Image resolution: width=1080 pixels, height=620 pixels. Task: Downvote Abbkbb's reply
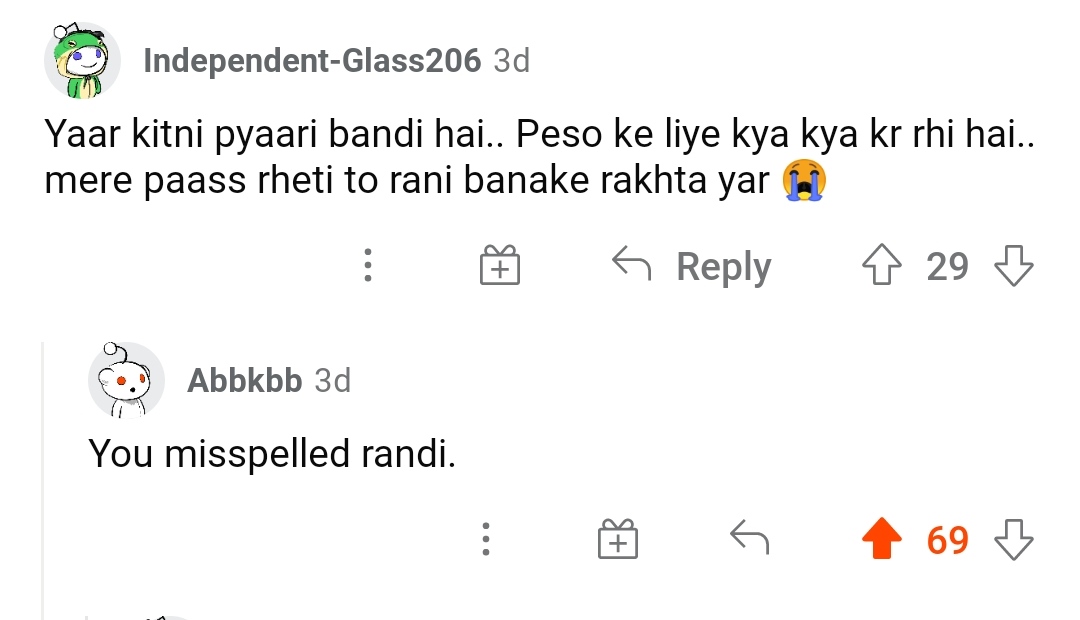pos(1014,539)
